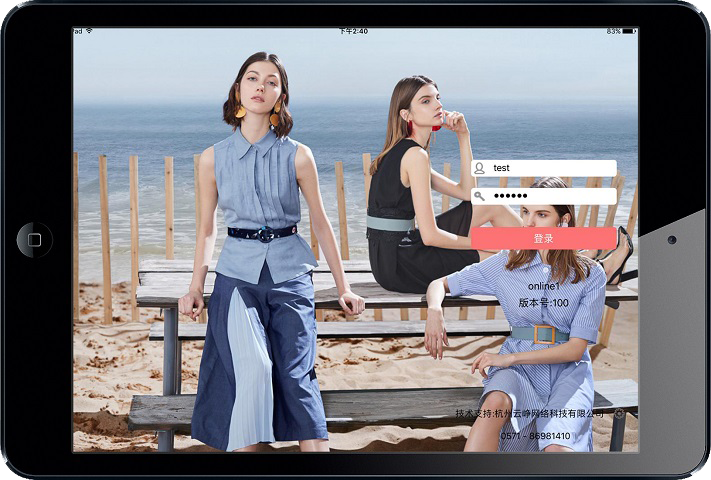Open settings via the gear icon
This screenshot has width=711, height=480.
click(x=619, y=413)
